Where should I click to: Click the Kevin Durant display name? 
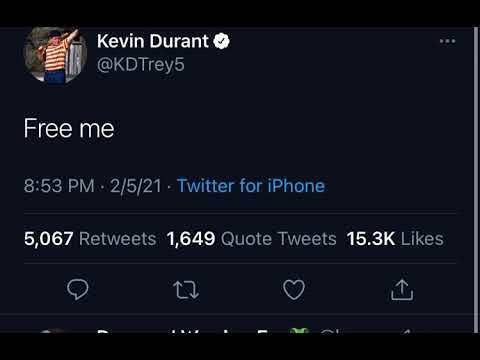(x=153, y=41)
